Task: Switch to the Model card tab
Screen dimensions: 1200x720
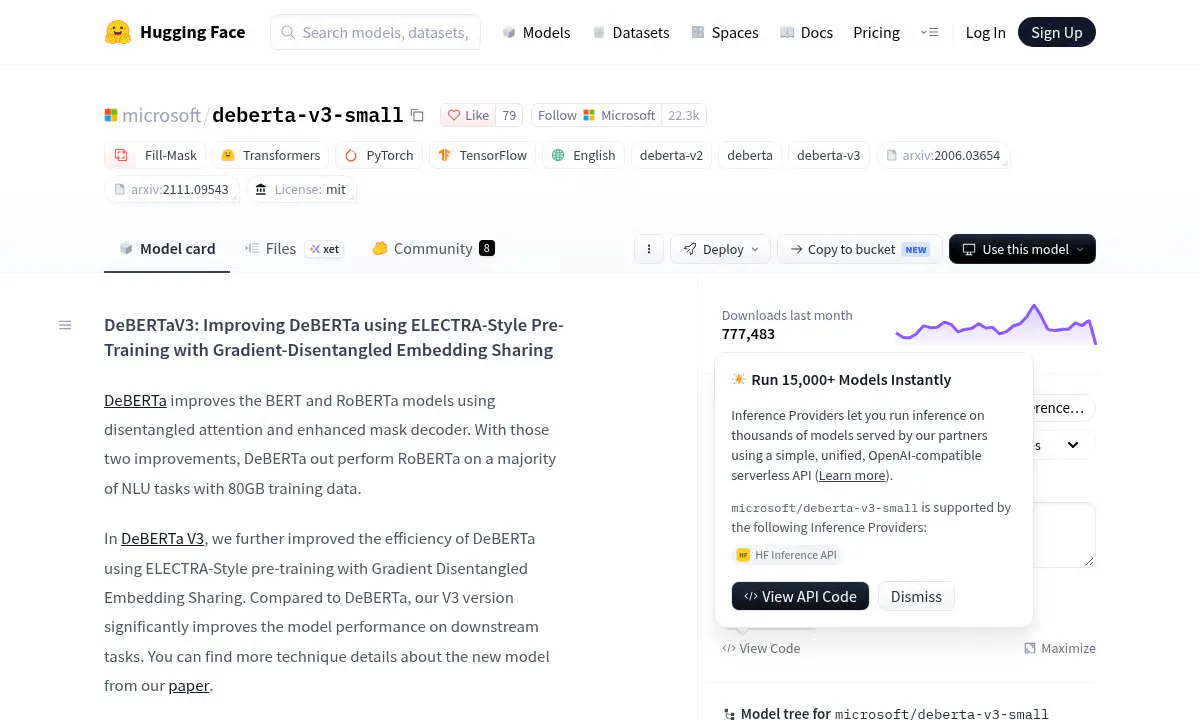Action: (167, 249)
